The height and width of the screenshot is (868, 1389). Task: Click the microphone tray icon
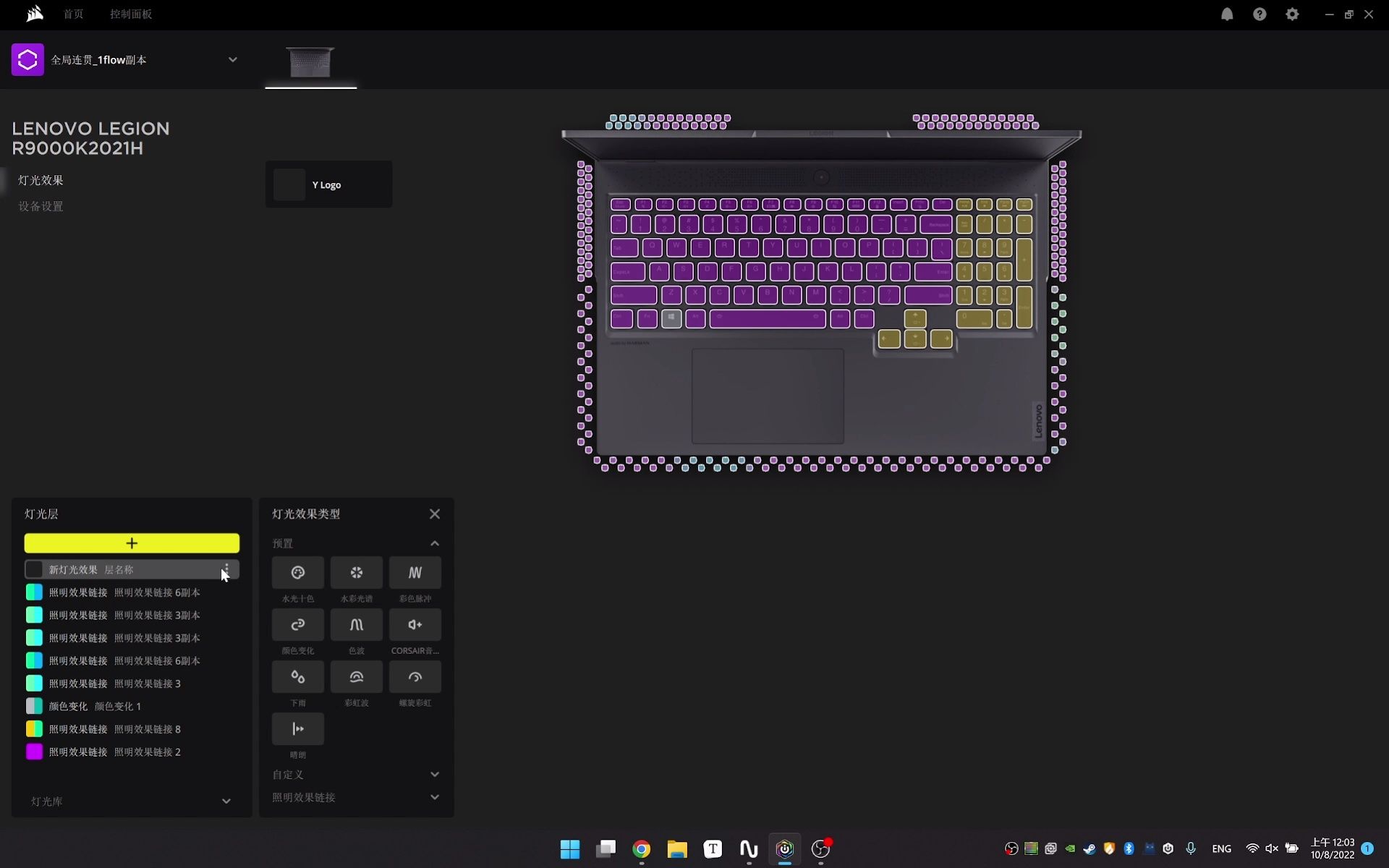tap(1191, 849)
